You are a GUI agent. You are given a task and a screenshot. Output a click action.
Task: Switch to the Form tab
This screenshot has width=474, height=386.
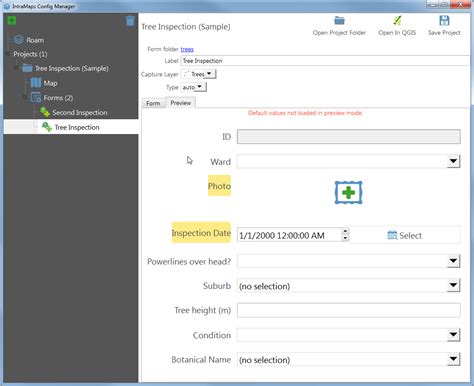pos(153,103)
